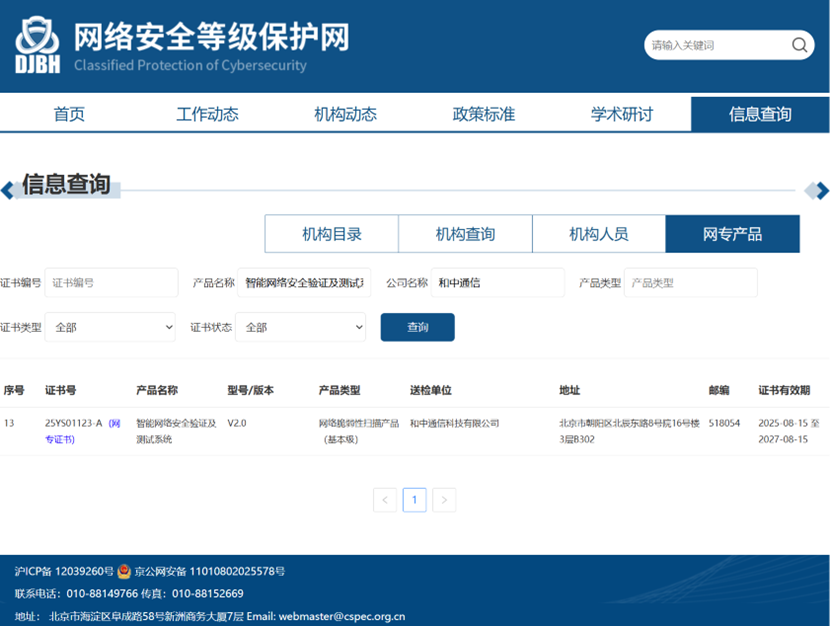Image resolution: width=830 pixels, height=626 pixels.
Task: Click the police badge icon in footer
Action: coord(124,572)
